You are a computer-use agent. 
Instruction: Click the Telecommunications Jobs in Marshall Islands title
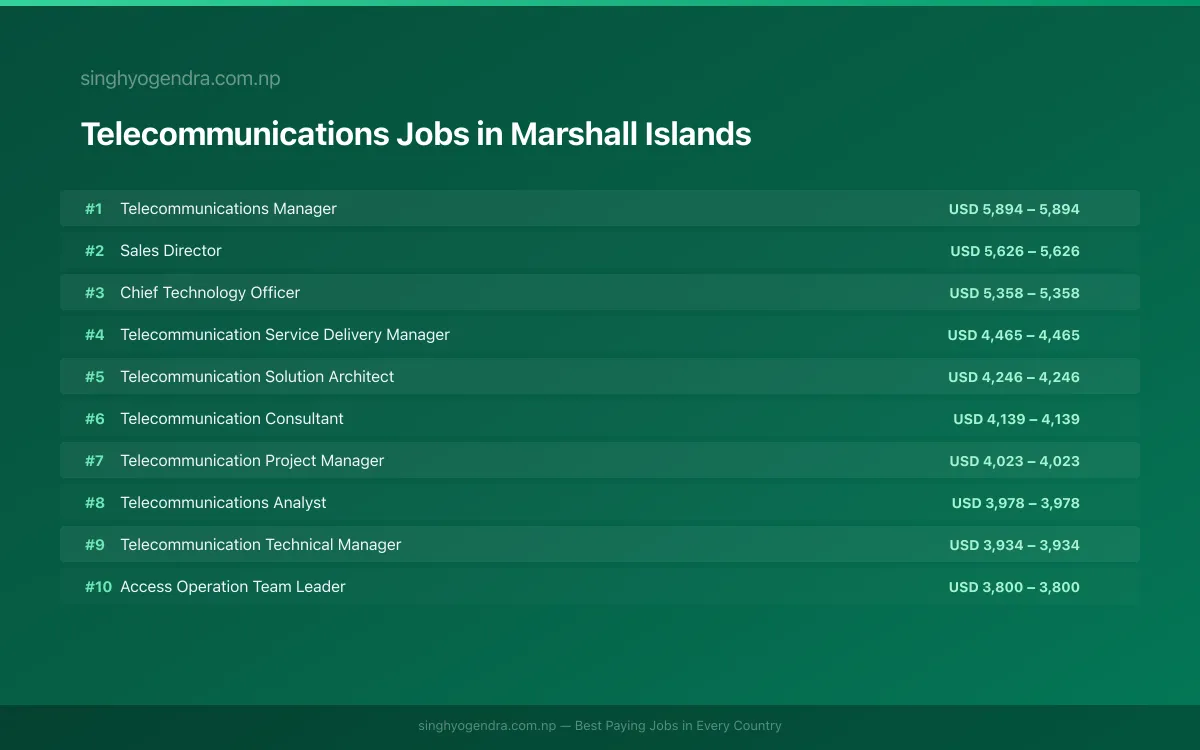click(x=416, y=134)
